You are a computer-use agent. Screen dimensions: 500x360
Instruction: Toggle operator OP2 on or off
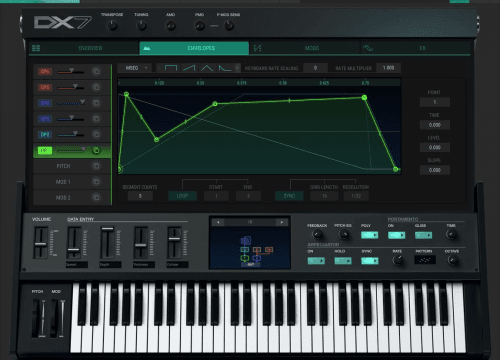[45, 135]
